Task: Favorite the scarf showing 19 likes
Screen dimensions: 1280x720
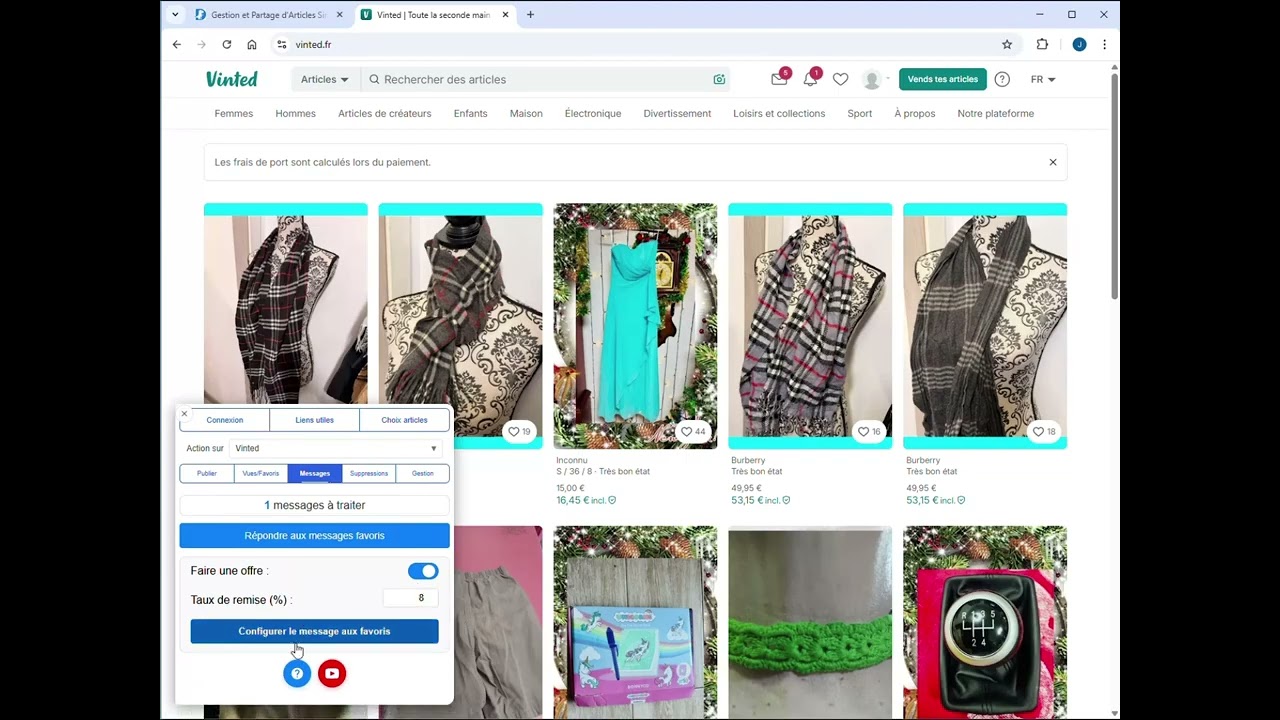Action: point(520,432)
